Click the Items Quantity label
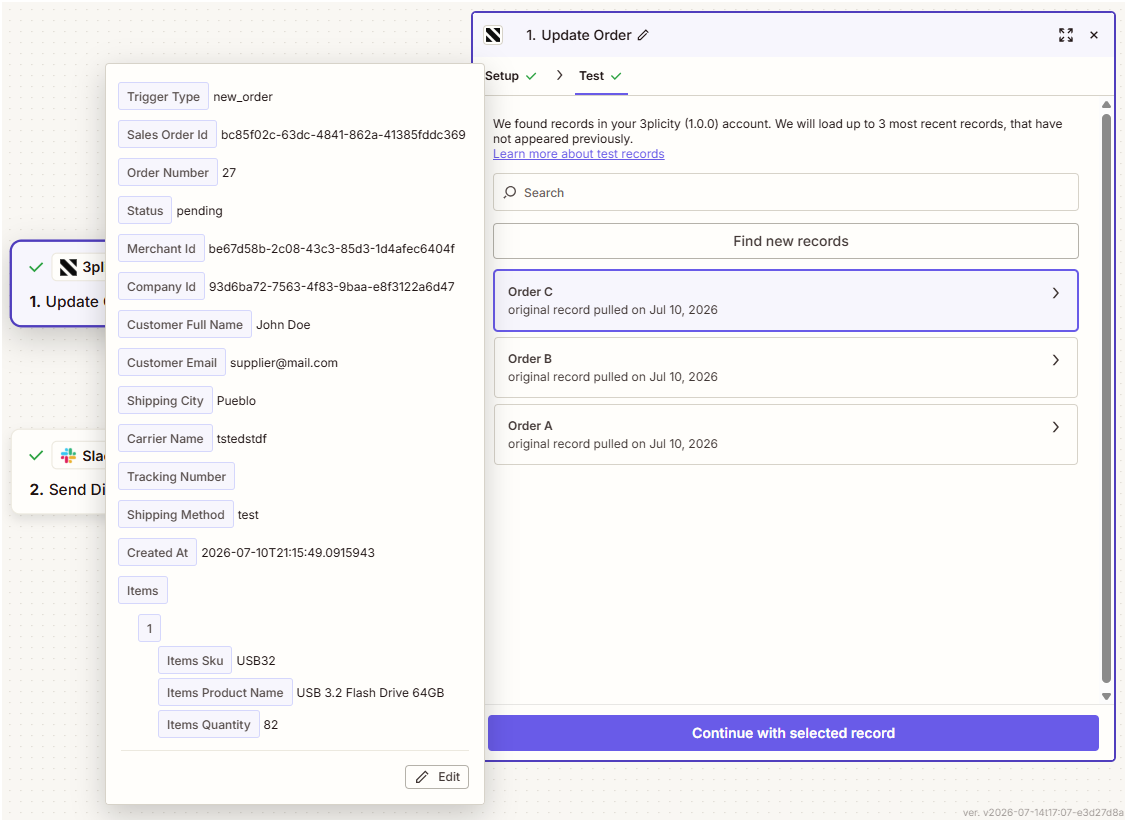Viewport: 1127px width, 822px height. pyautogui.click(x=208, y=724)
